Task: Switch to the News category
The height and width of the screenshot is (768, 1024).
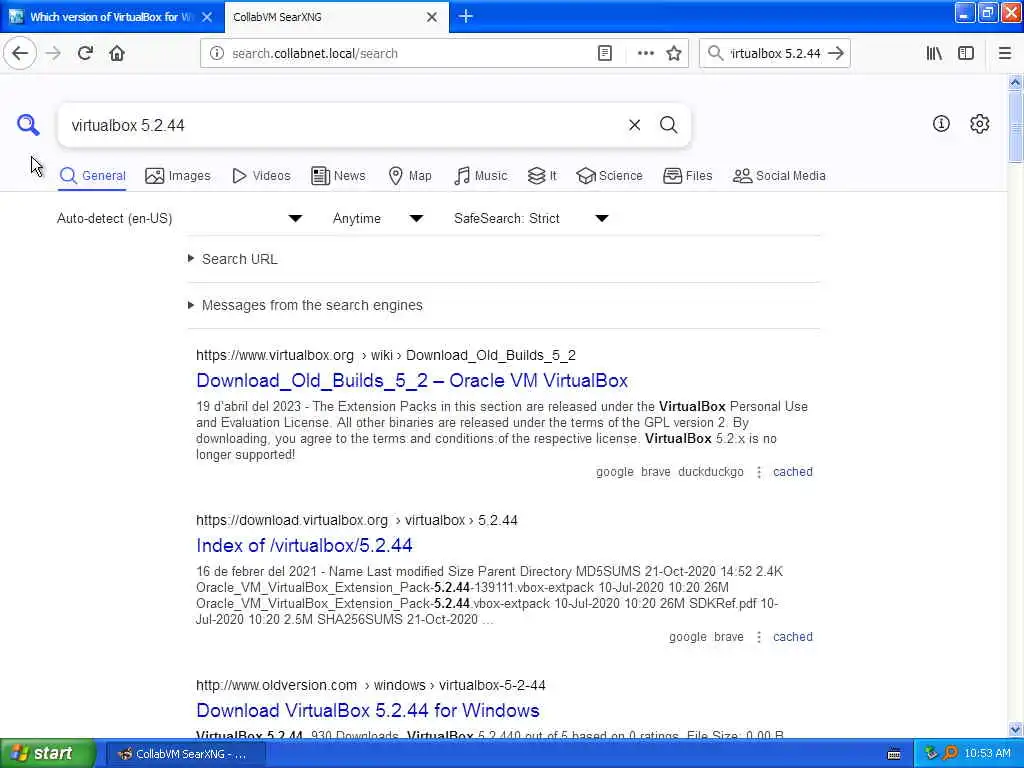Action: [x=338, y=176]
